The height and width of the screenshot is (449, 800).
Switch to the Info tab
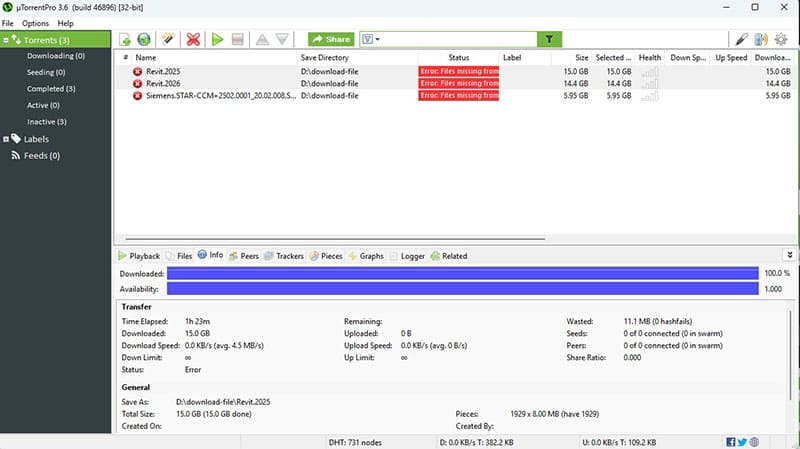(x=211, y=255)
